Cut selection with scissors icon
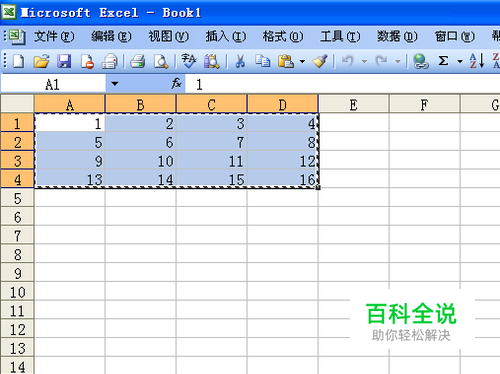The width and height of the screenshot is (500, 374). (x=240, y=61)
